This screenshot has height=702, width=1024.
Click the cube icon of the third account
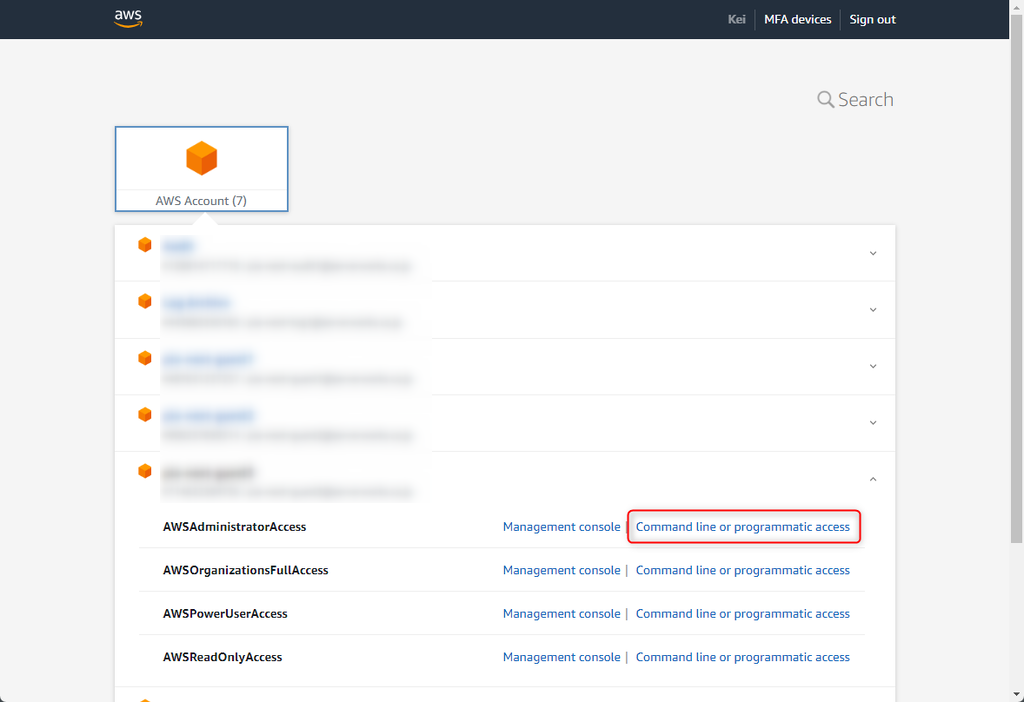145,358
